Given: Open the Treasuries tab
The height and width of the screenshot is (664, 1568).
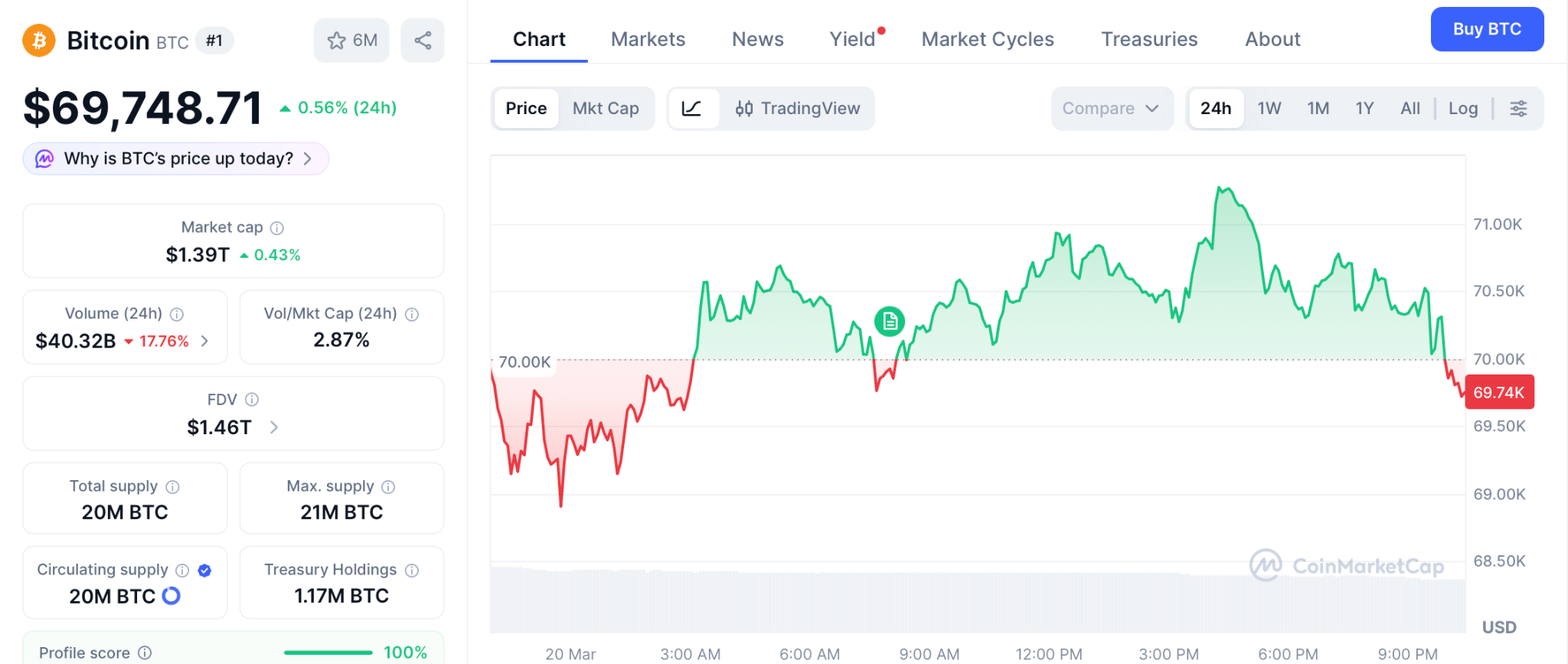Looking at the screenshot, I should [1148, 40].
